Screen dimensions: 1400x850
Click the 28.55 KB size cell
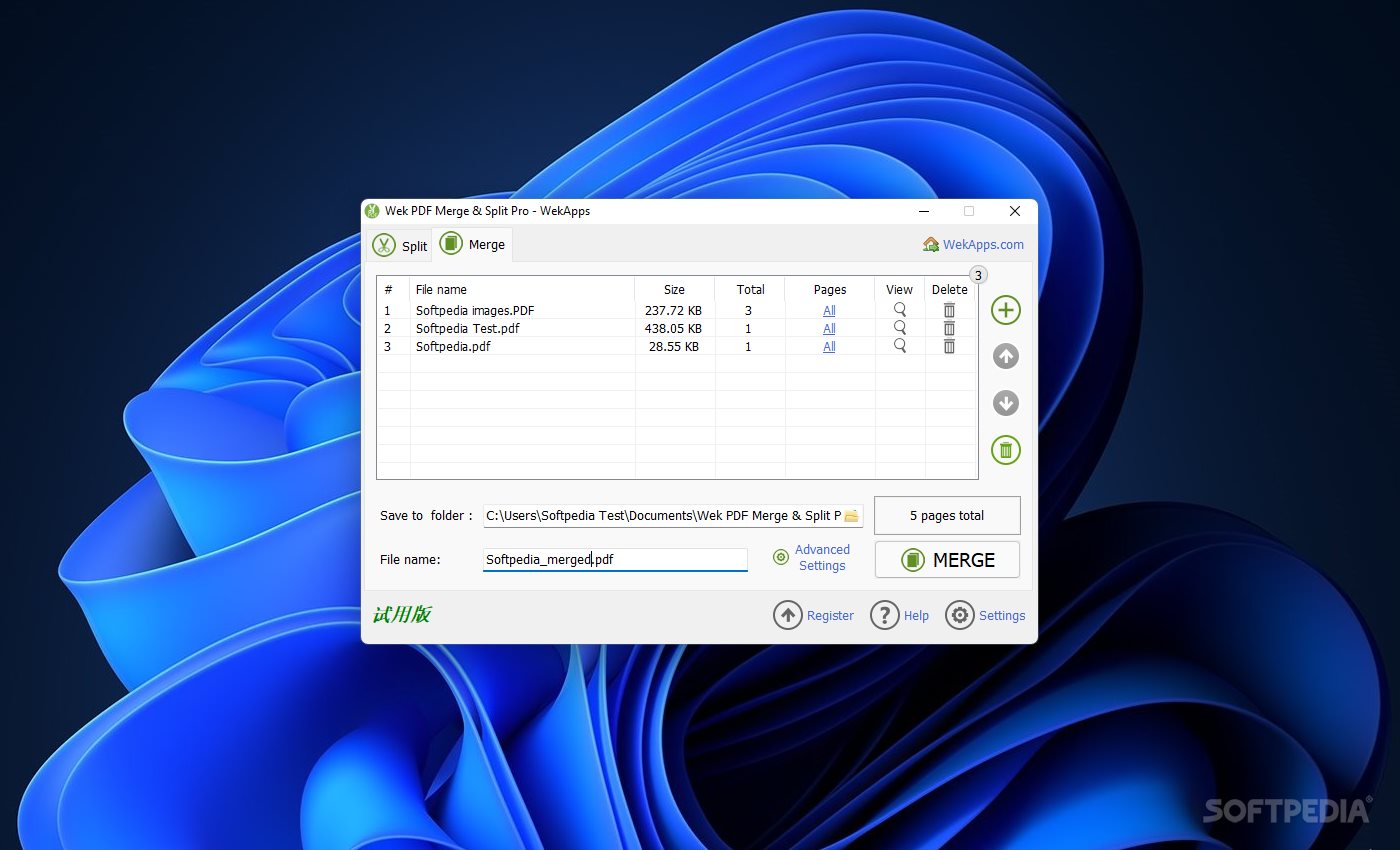[674, 346]
